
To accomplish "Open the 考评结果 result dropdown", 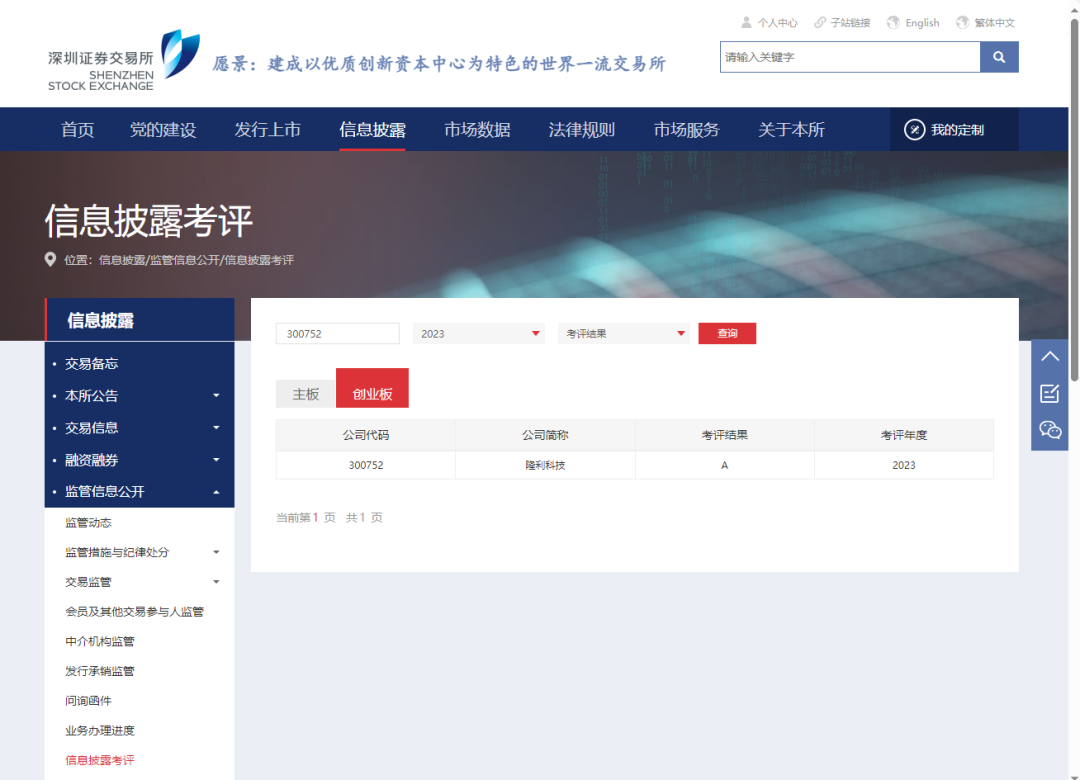I will pos(623,333).
